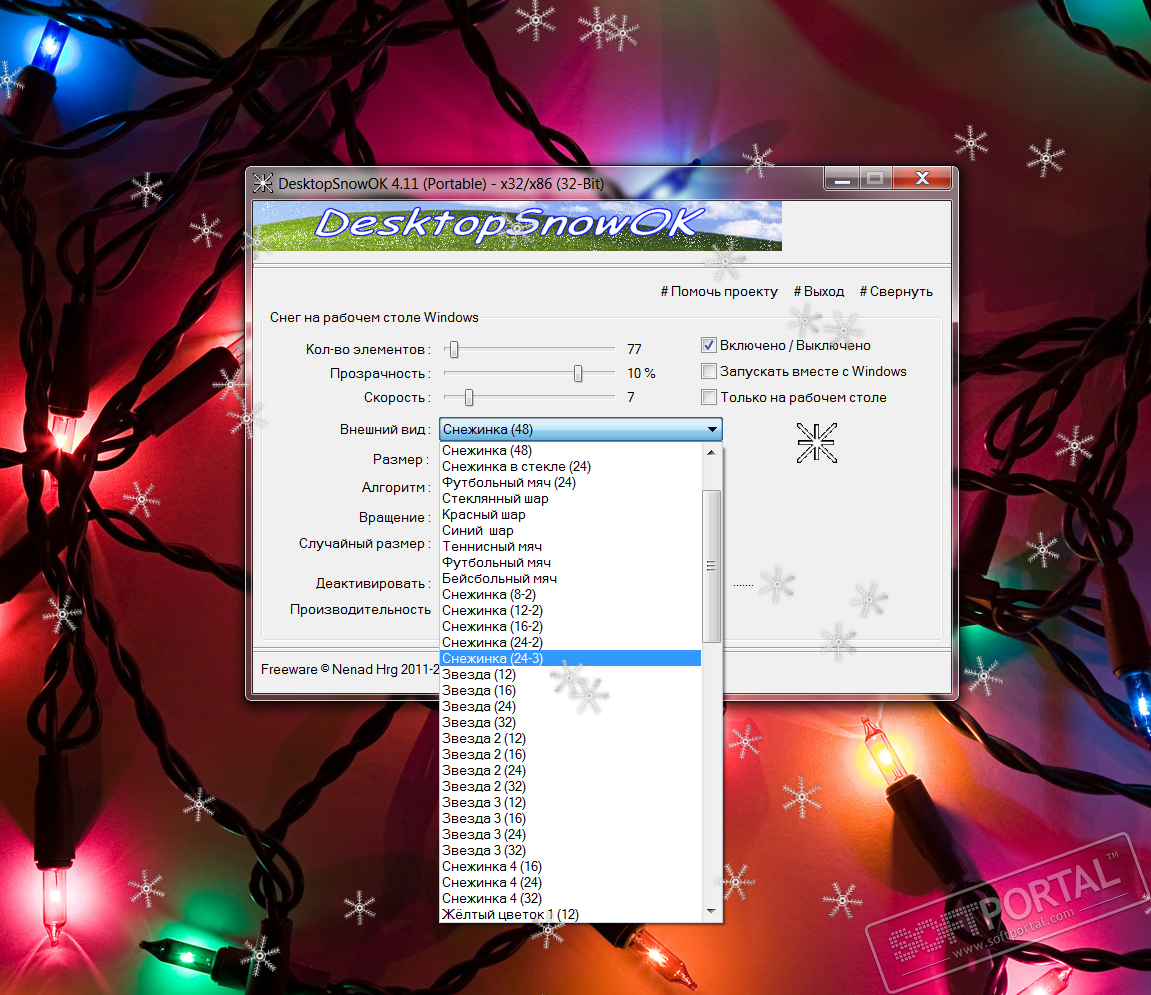Minimize the DesktopSnowOK window
1151x995 pixels.
pyautogui.click(x=842, y=178)
